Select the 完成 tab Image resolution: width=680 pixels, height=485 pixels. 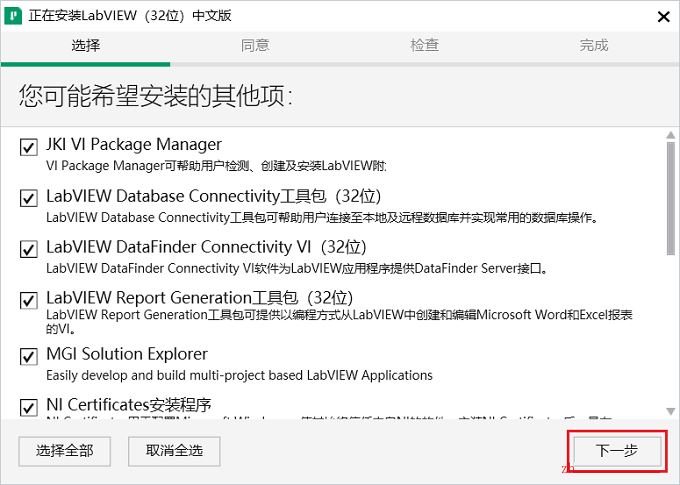[594, 46]
